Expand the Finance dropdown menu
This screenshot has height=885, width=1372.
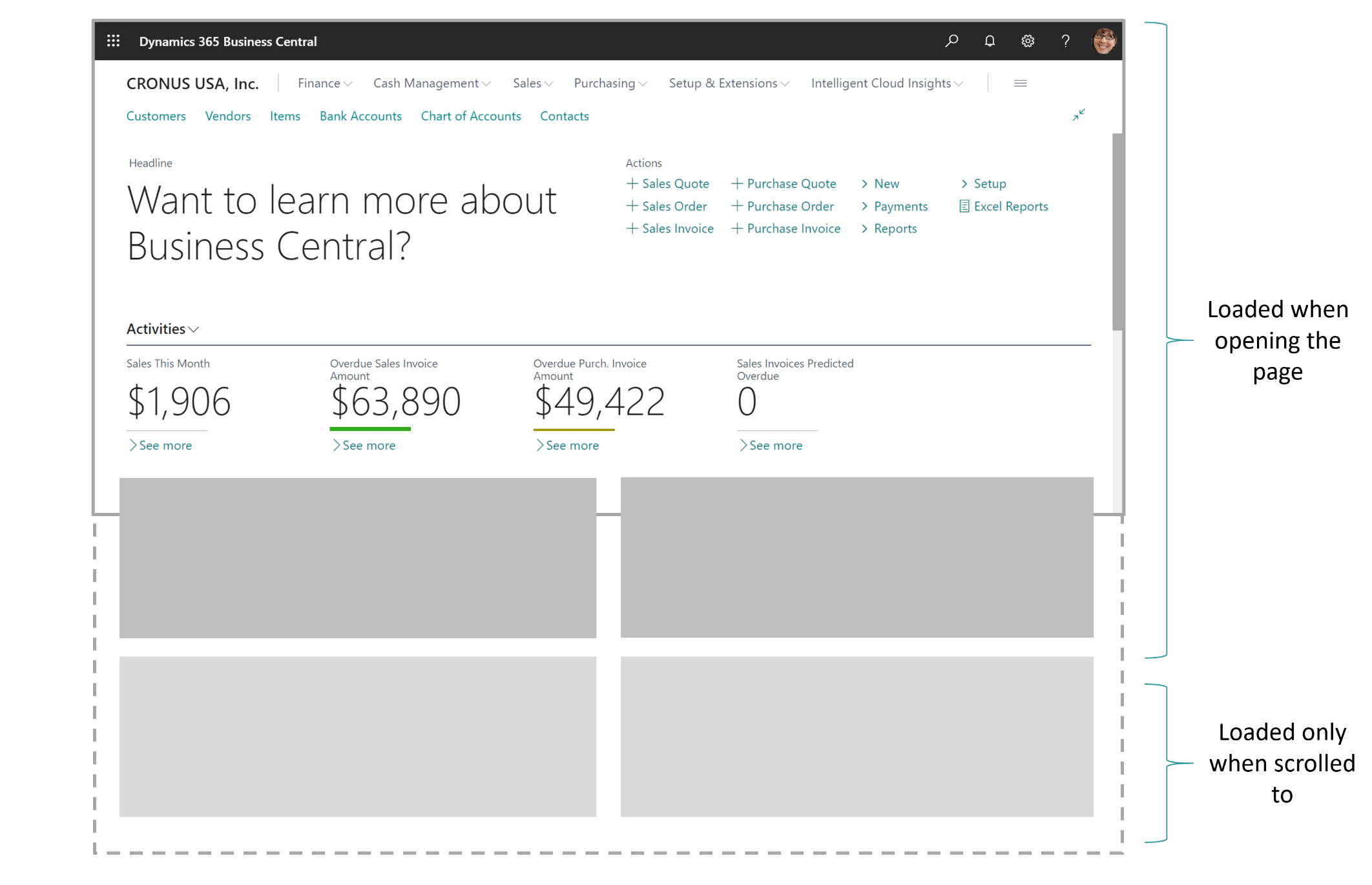pos(325,83)
